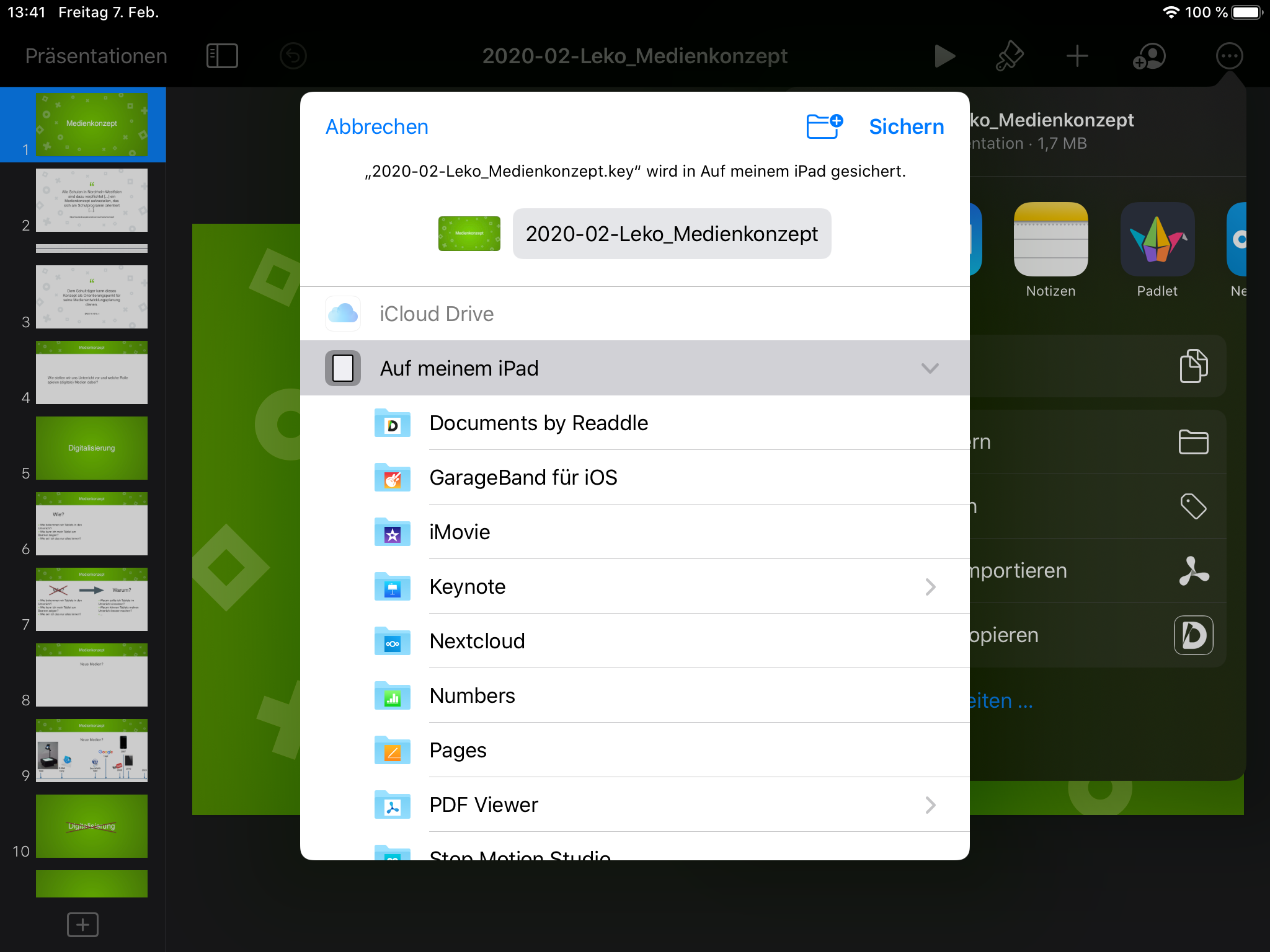
Task: Tap the new folder icon
Action: point(824,126)
